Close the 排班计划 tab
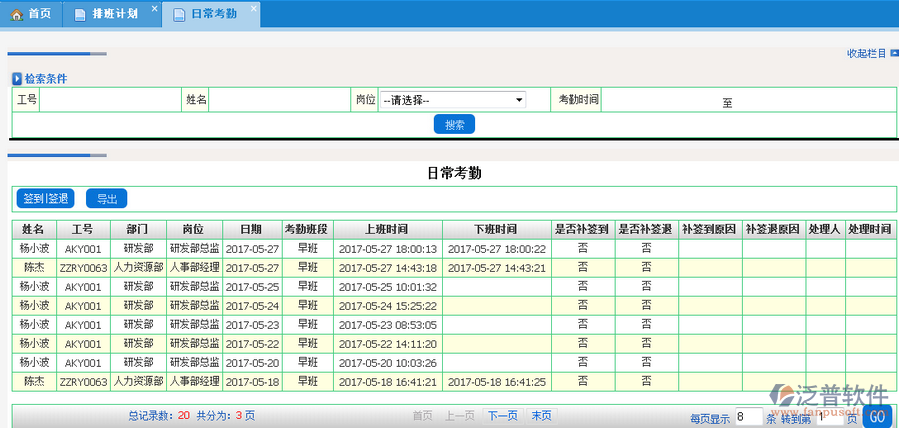The height and width of the screenshot is (428, 899). (154, 9)
